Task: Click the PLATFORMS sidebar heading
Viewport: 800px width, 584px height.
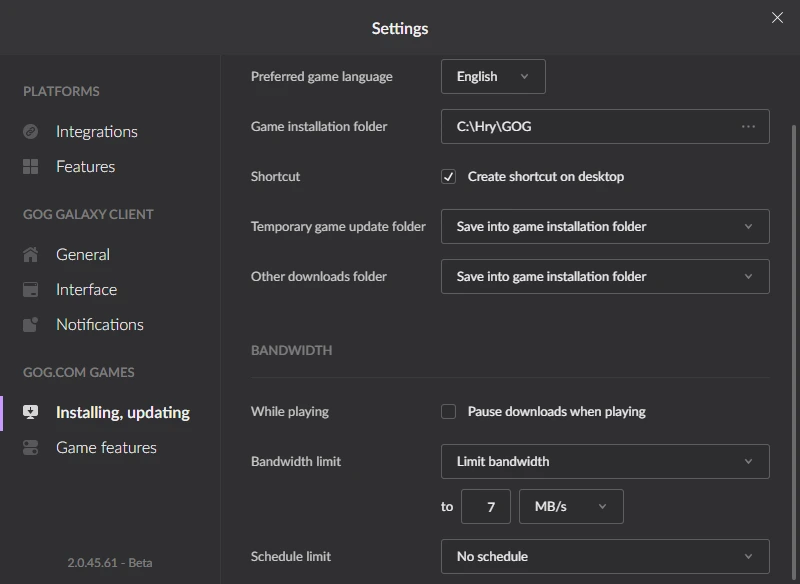Action: pos(61,91)
